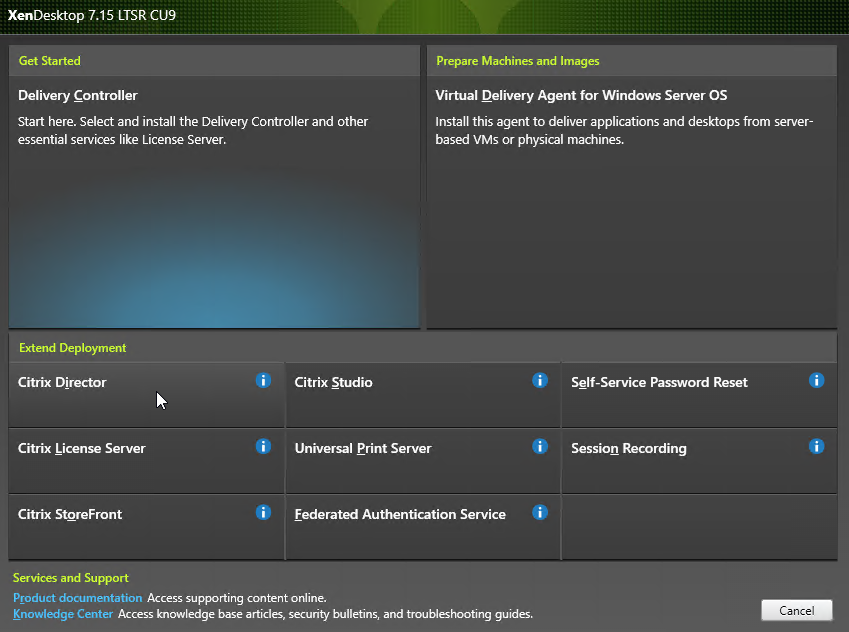
Task: Click the Extend Deployment heading
Action: pos(73,348)
